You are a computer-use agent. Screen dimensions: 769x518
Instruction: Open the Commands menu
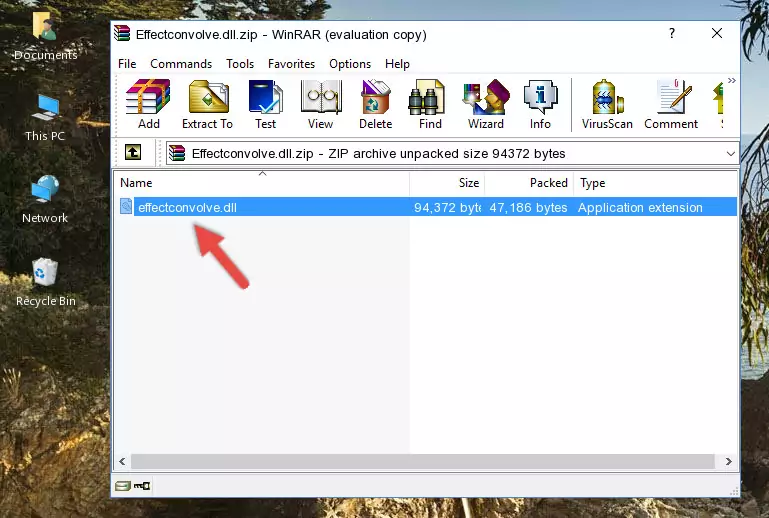tap(181, 64)
